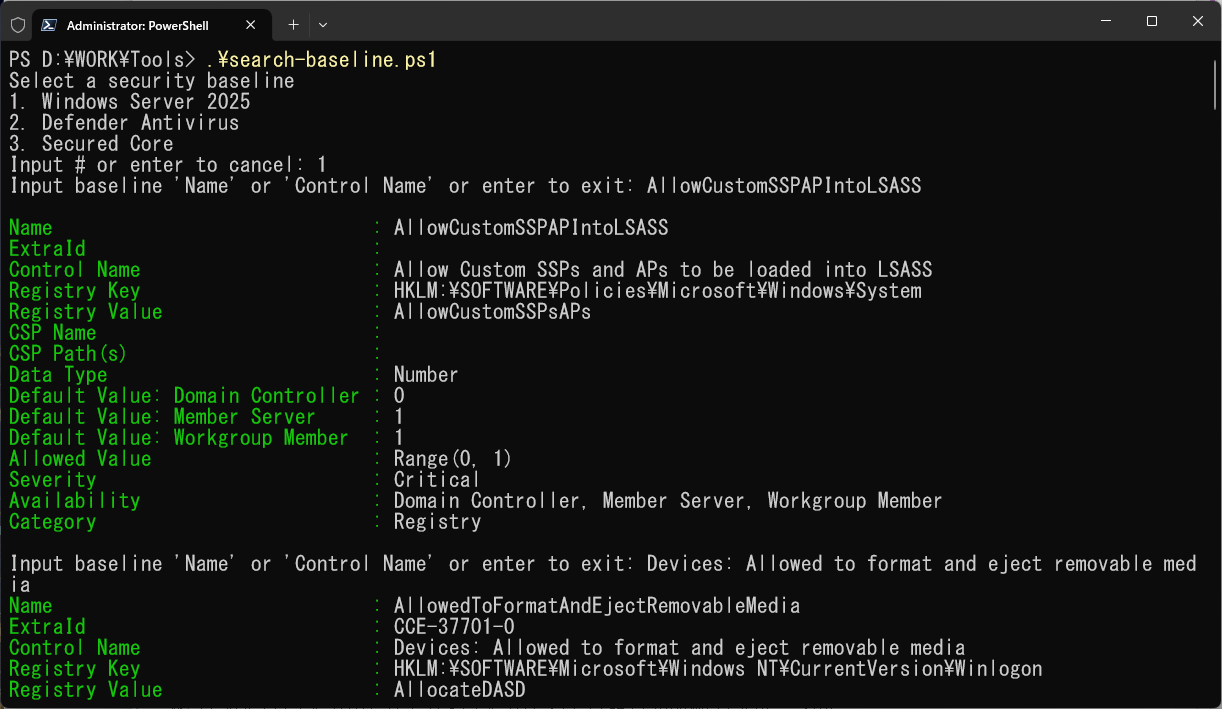1222x709 pixels.
Task: Click the 'Critical' severity value
Action: [436, 480]
